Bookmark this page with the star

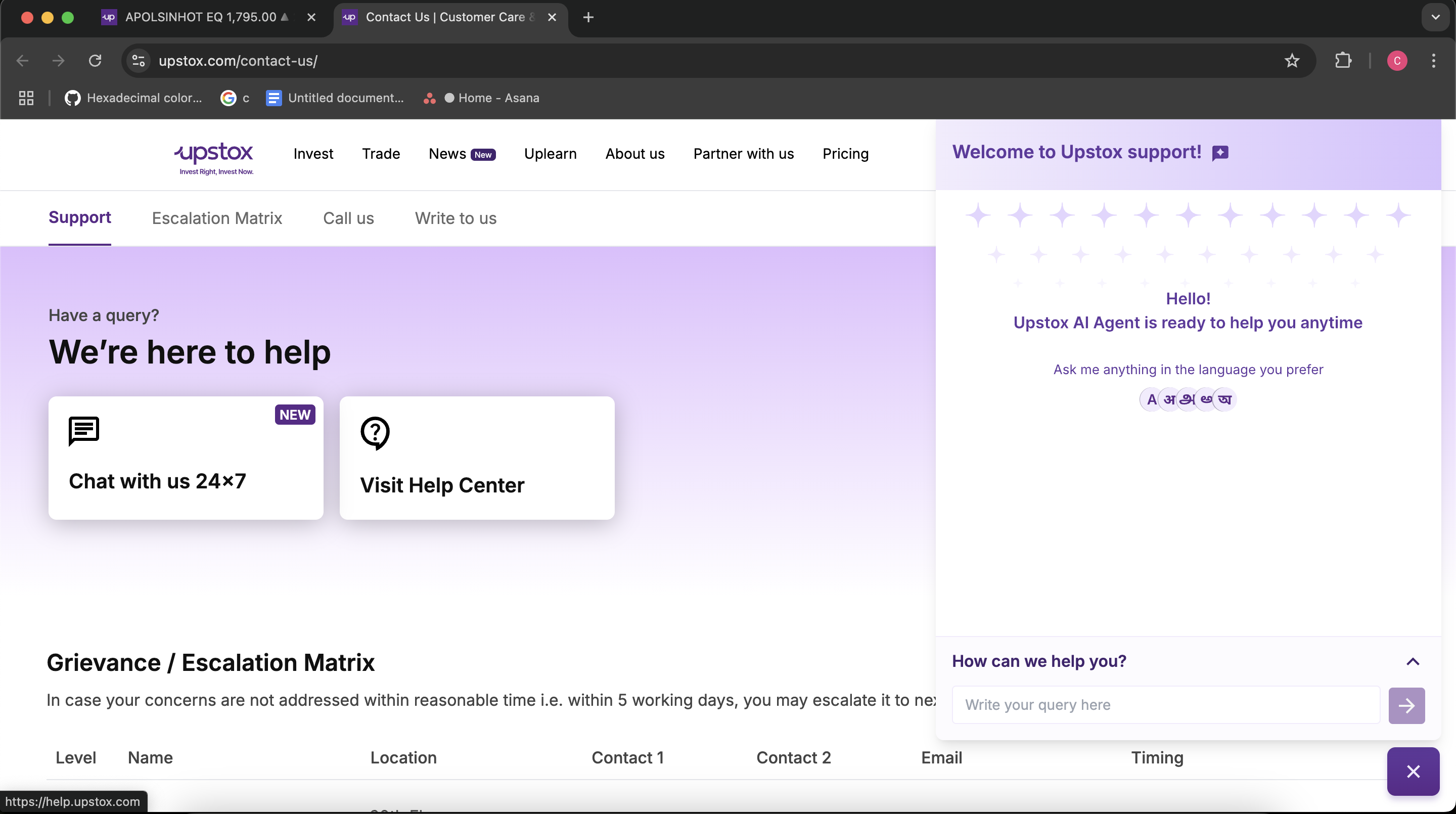[x=1292, y=61]
